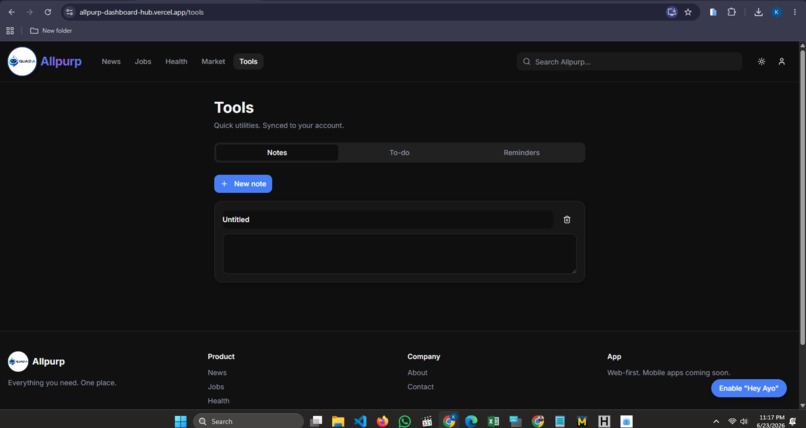Click the New note button

243,184
